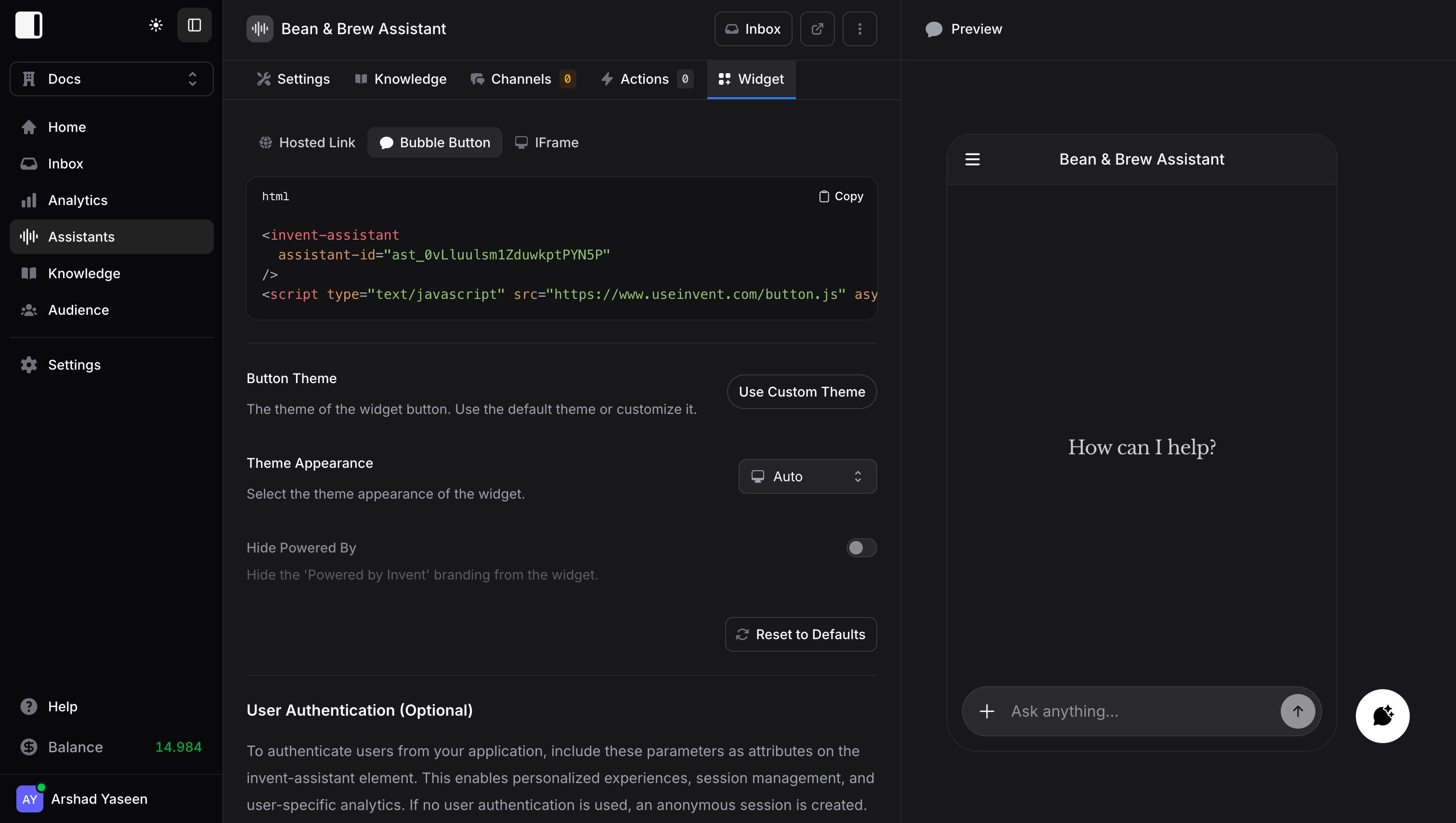The image size is (1456, 823).
Task: Open assistant in new window icon
Action: tap(817, 29)
